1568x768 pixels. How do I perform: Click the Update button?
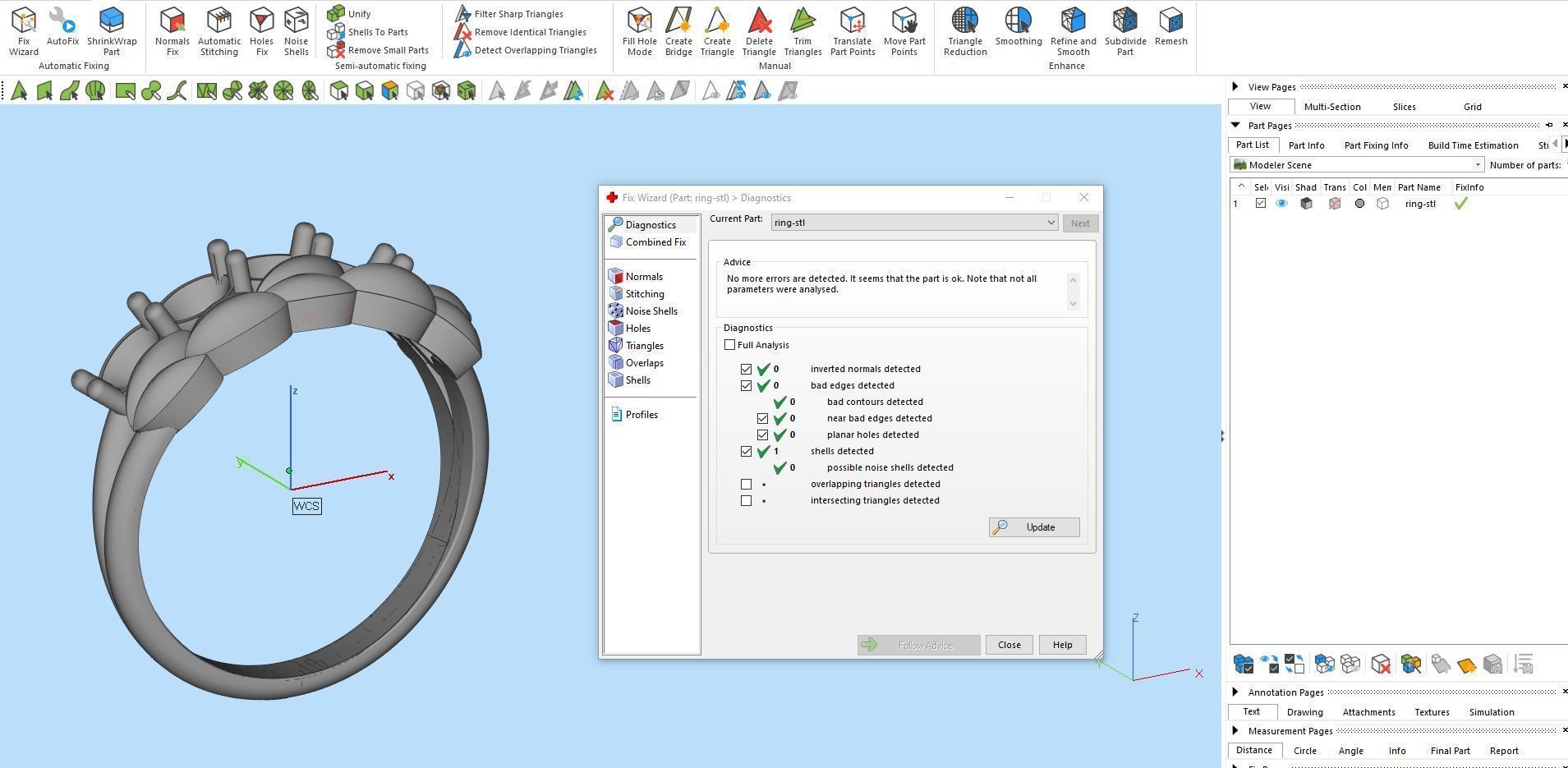coord(1034,527)
